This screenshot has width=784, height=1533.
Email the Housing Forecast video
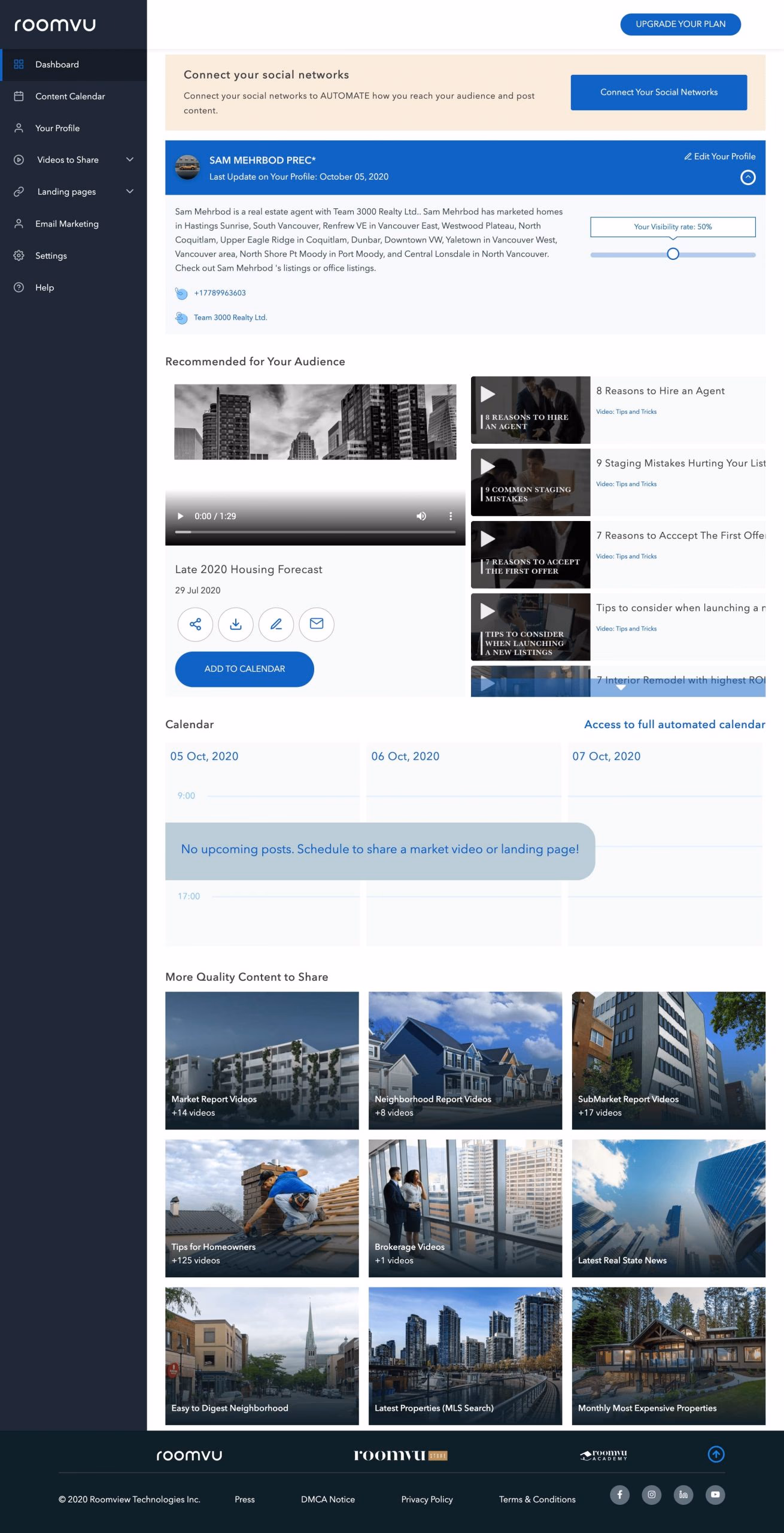[x=317, y=625]
